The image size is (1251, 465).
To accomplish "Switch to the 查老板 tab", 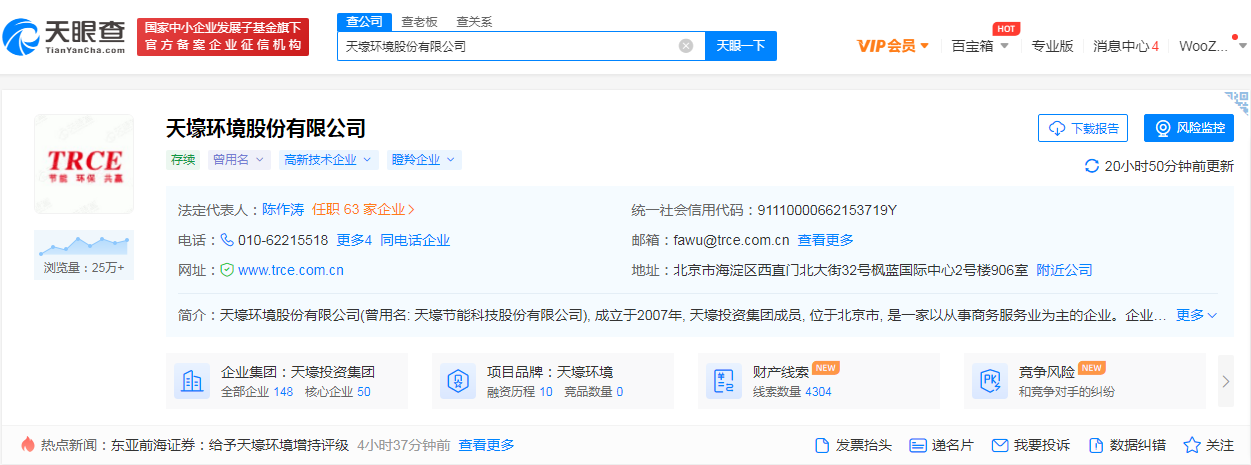I will pos(419,21).
